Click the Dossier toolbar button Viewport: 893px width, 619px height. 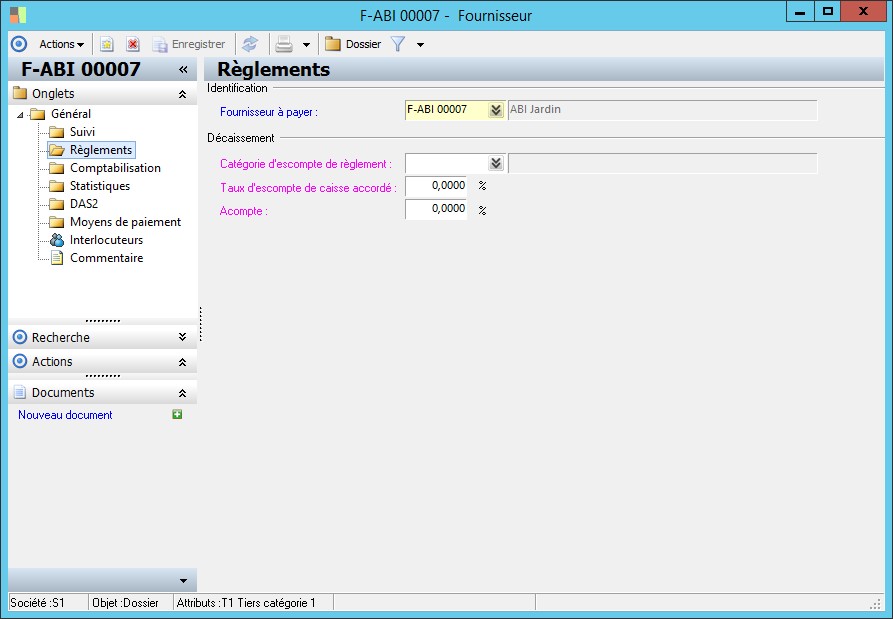point(353,44)
